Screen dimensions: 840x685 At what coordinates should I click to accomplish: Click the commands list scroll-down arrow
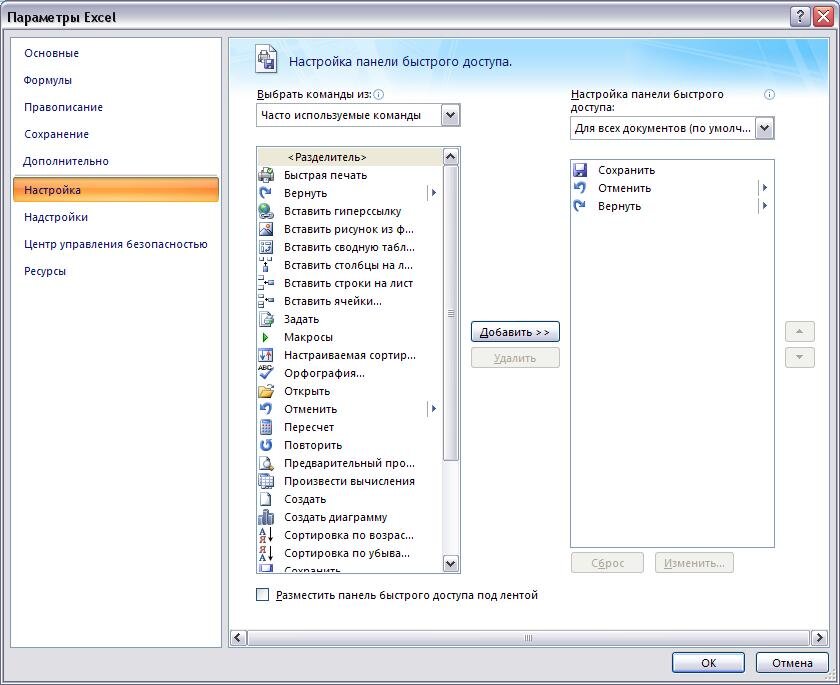pos(451,563)
